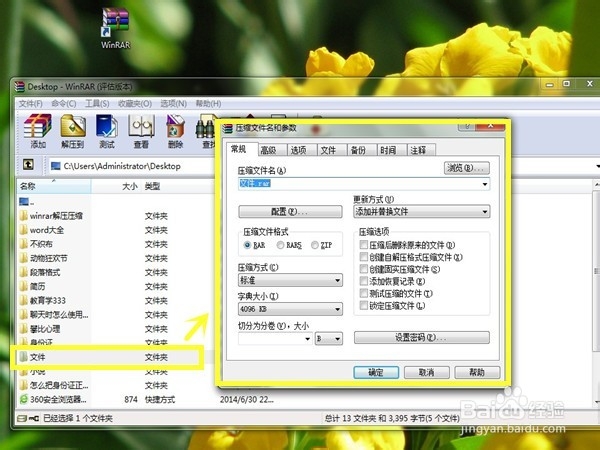Open the 收藏夹(O) menu
This screenshot has width=600, height=450.
coord(135,104)
